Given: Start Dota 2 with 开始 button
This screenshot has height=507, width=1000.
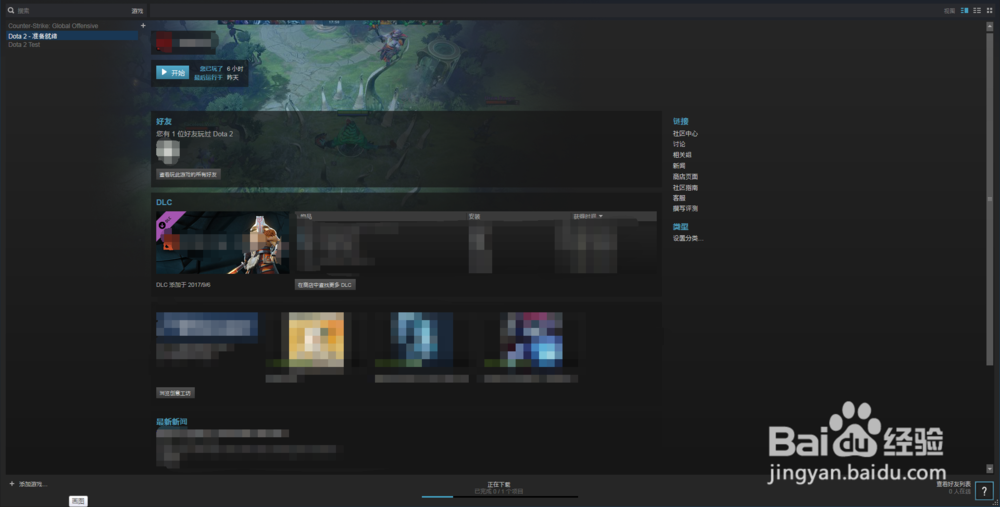Looking at the screenshot, I should (172, 73).
